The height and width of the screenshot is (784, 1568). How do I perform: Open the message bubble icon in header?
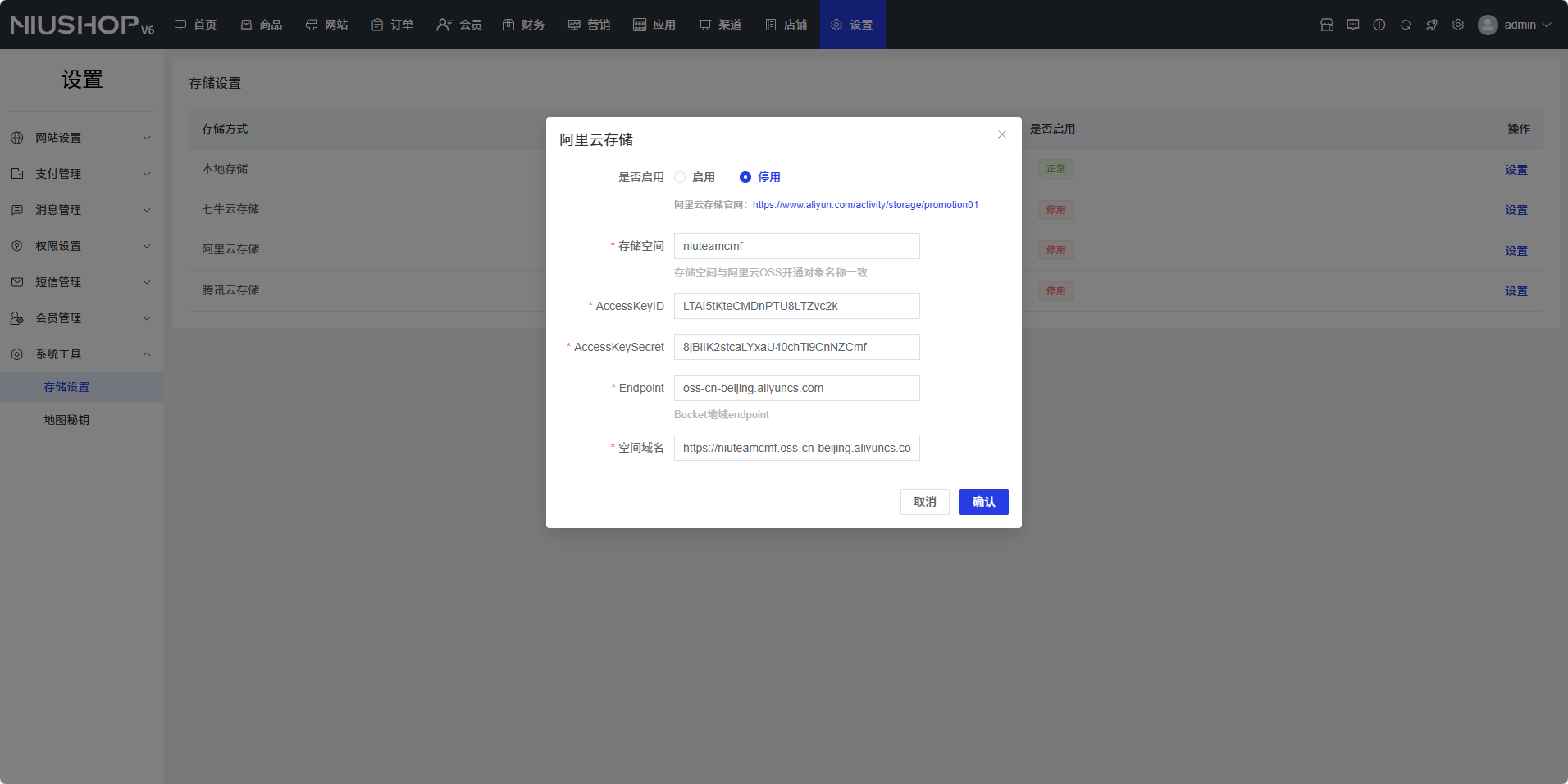pos(1353,25)
